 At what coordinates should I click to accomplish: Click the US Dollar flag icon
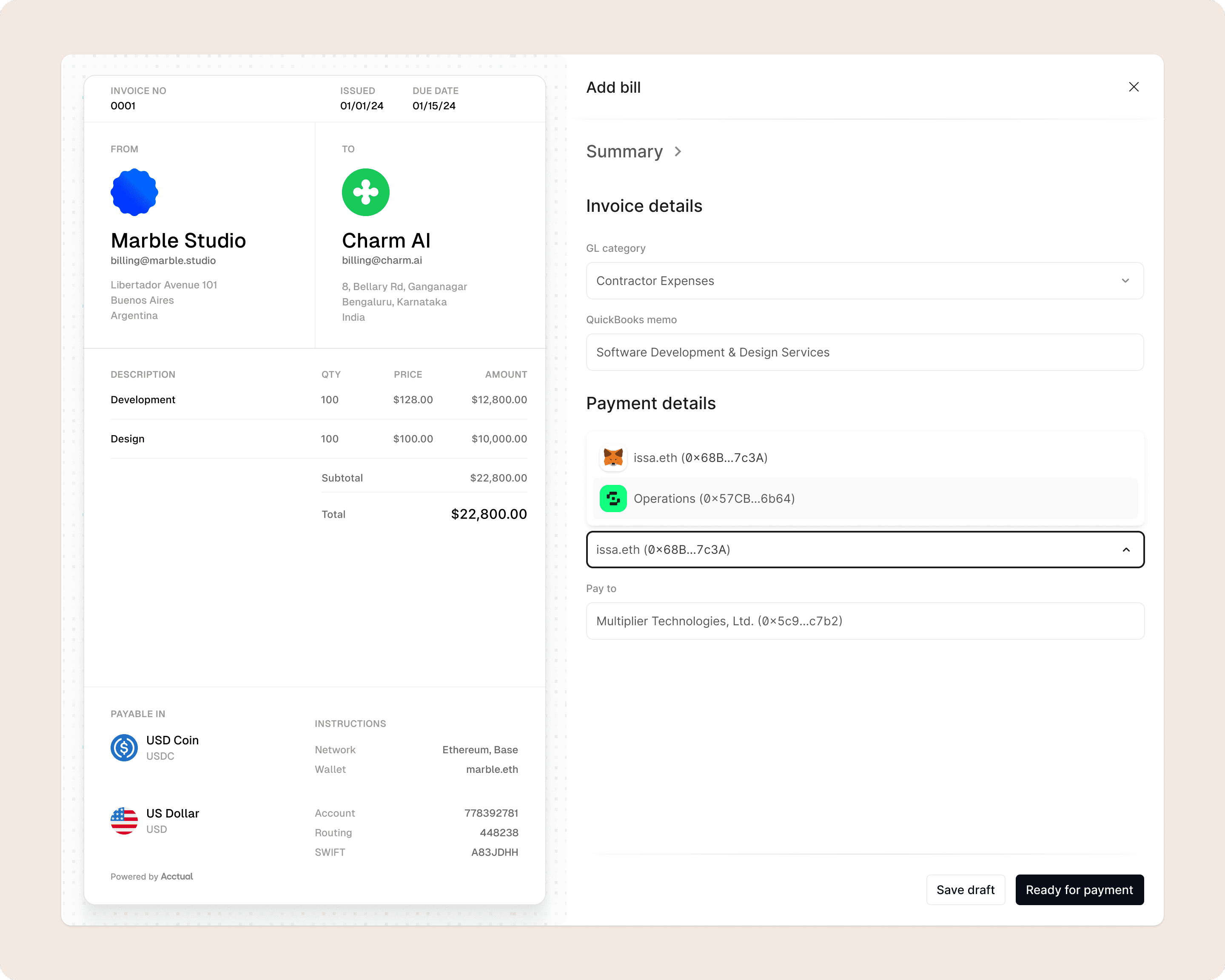tap(124, 820)
